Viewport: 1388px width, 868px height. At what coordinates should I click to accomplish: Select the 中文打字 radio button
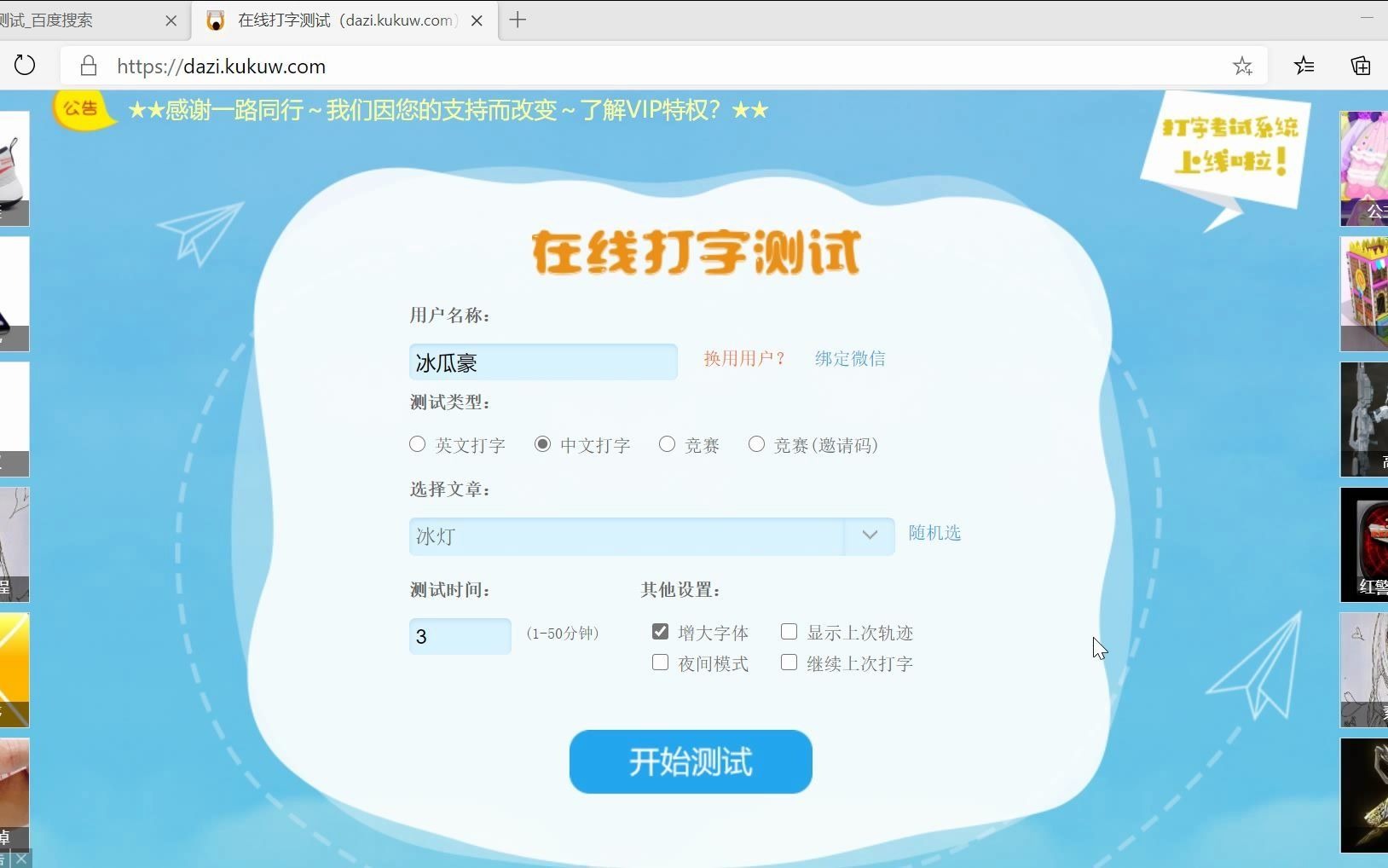point(542,444)
